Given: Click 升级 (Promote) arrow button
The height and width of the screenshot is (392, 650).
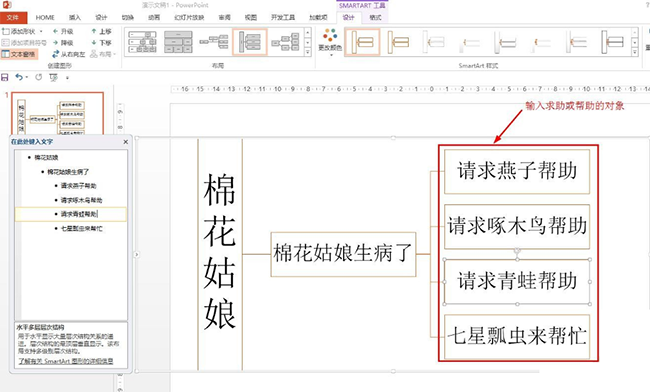Looking at the screenshot, I should pyautogui.click(x=63, y=31).
